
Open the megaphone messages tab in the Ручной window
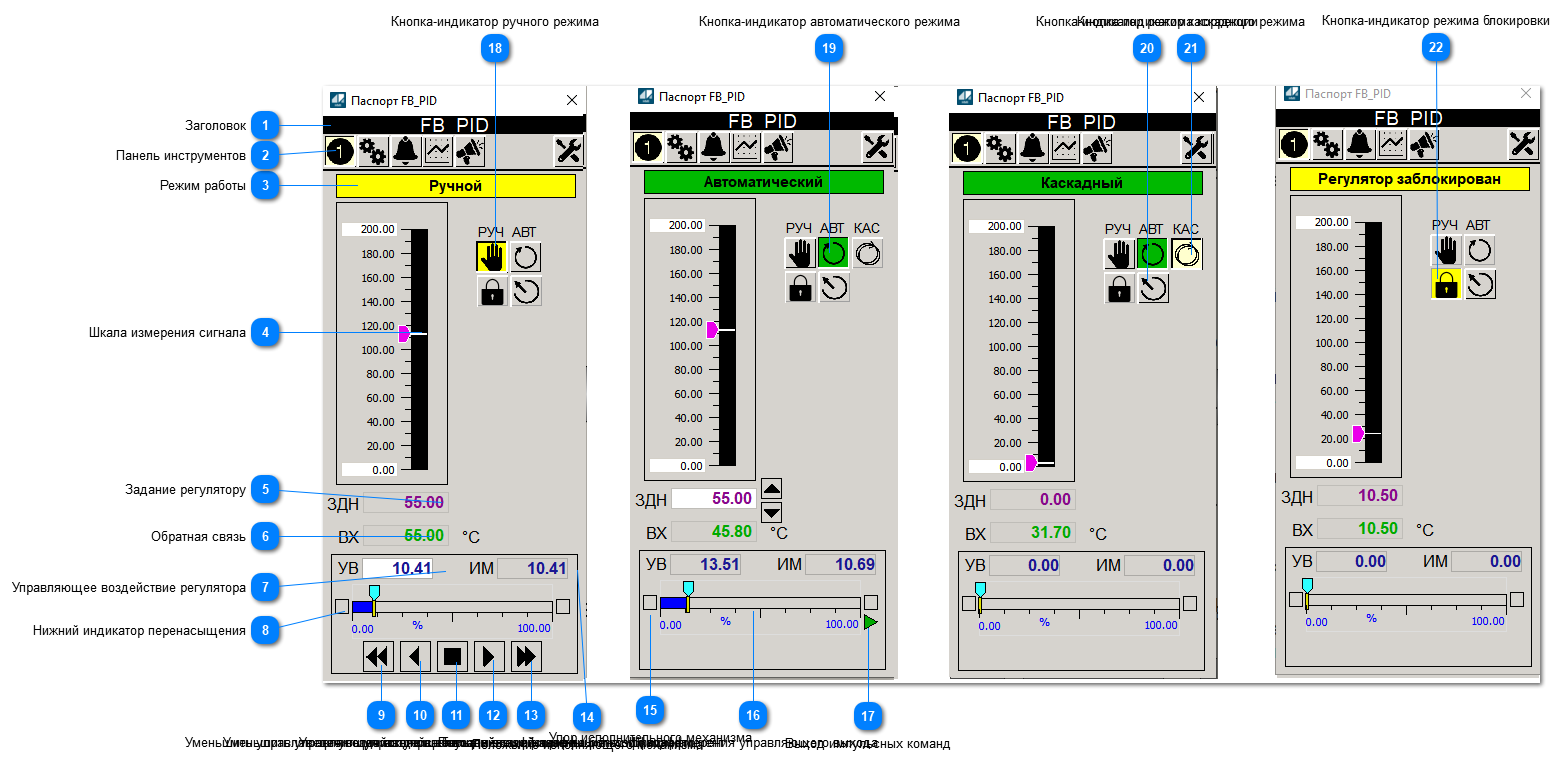470,151
